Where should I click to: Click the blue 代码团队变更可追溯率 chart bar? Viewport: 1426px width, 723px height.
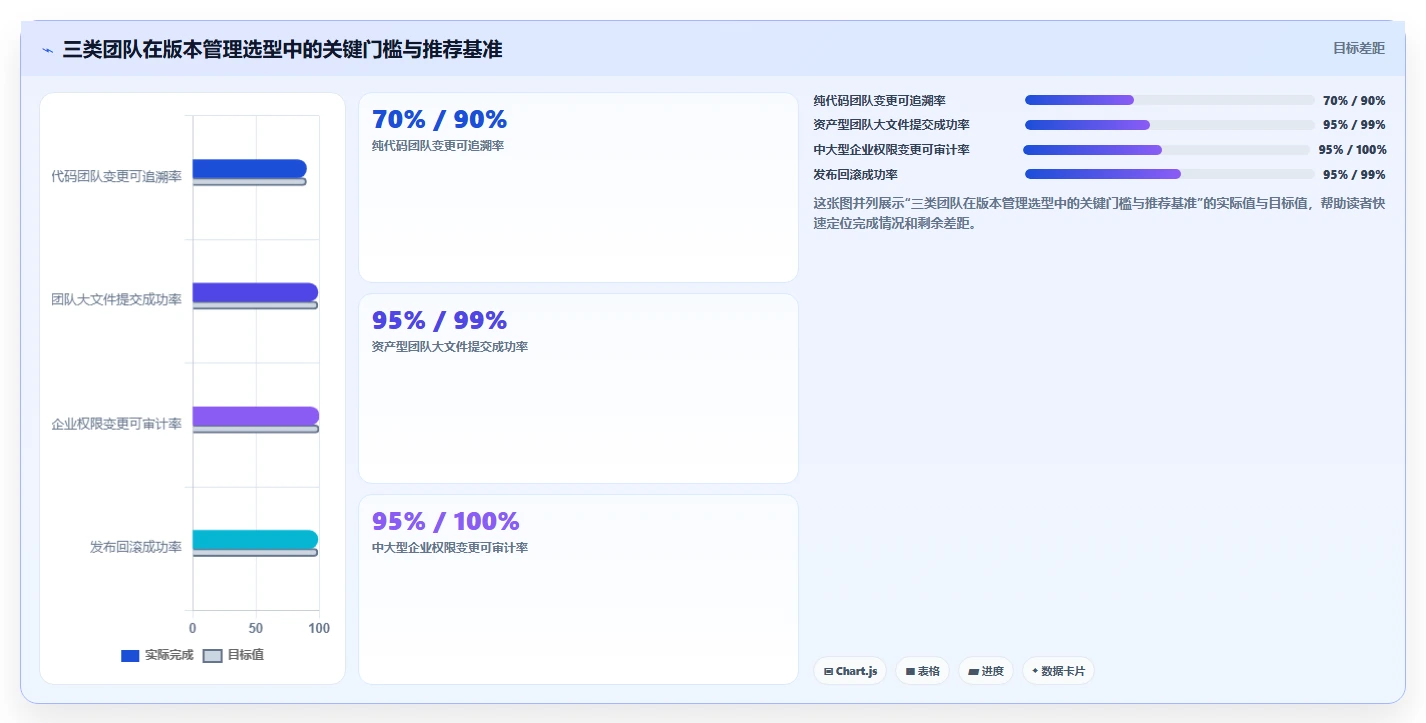(249, 169)
